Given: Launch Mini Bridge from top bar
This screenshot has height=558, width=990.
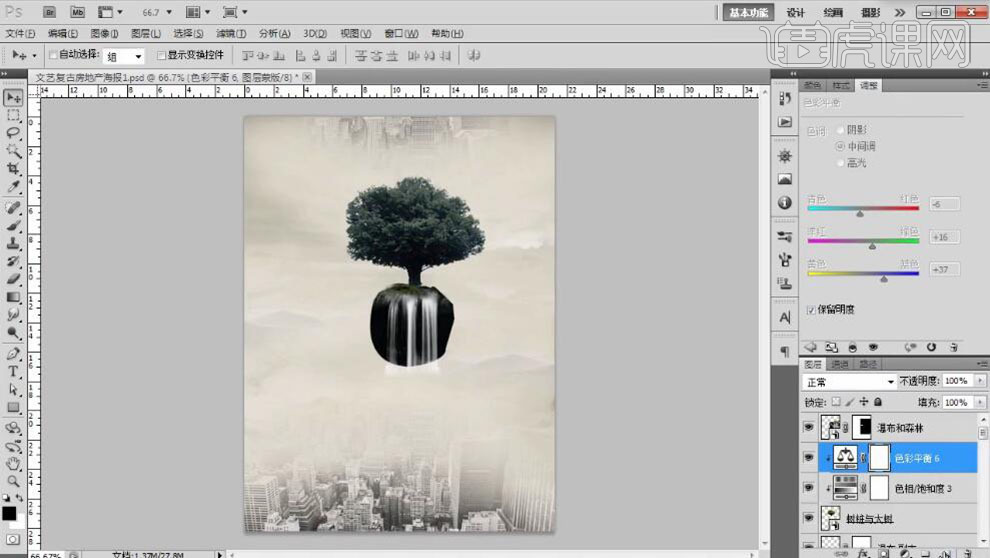Looking at the screenshot, I should tap(77, 12).
